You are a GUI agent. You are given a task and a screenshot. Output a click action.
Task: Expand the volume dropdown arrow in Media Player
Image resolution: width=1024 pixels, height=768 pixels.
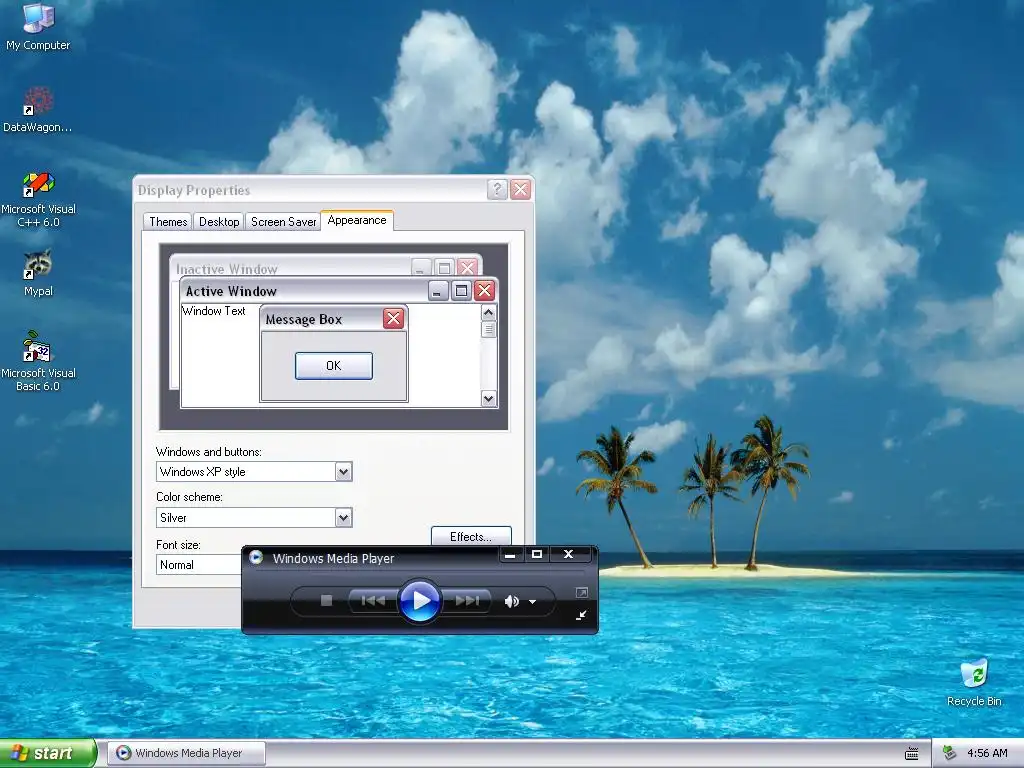tap(533, 601)
